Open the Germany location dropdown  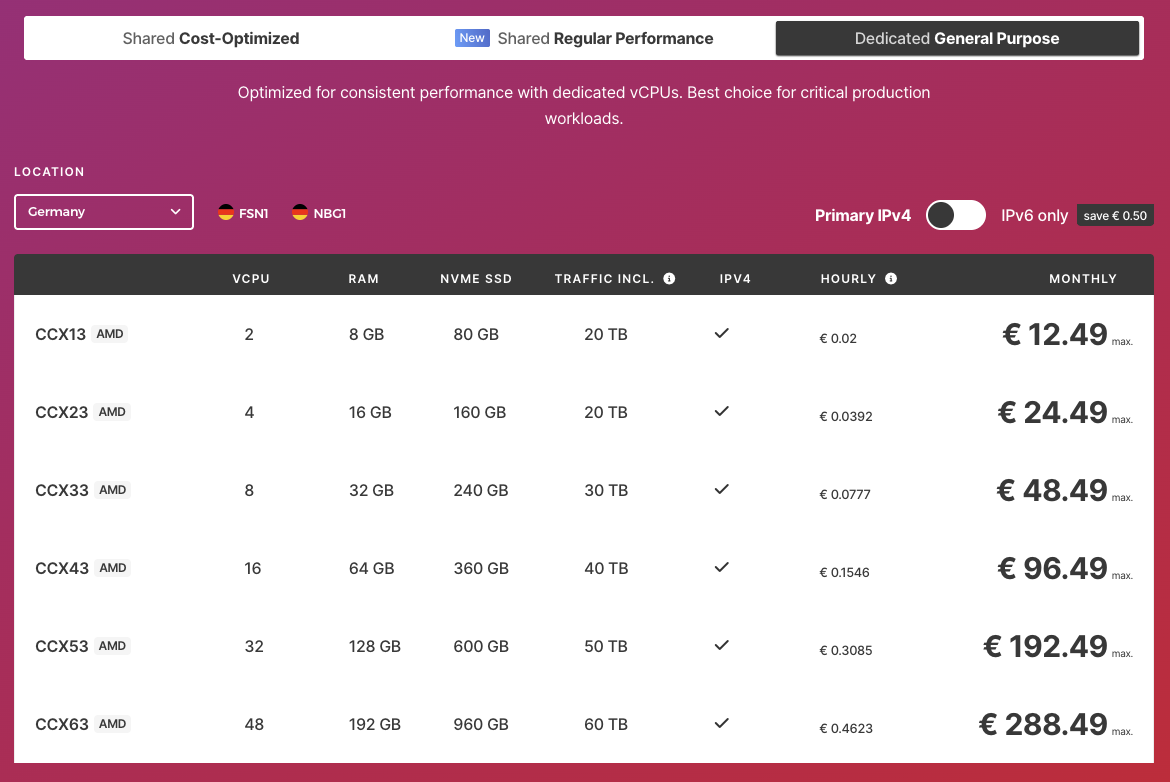[x=103, y=212]
